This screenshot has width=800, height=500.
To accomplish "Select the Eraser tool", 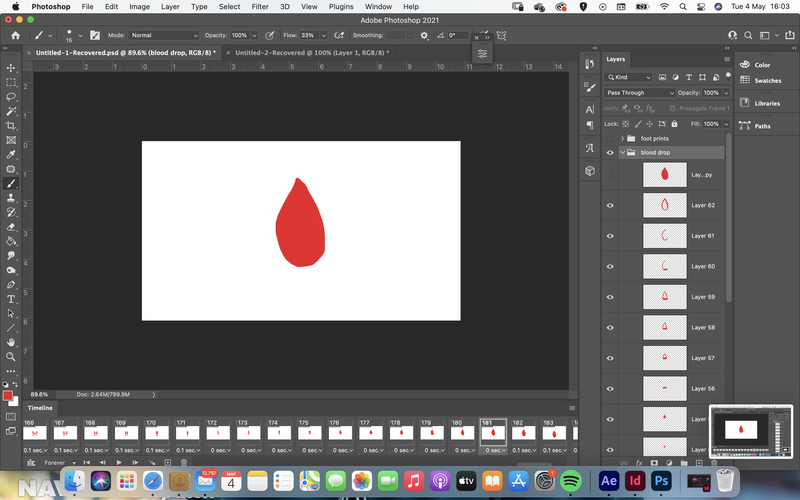I will tap(11, 227).
